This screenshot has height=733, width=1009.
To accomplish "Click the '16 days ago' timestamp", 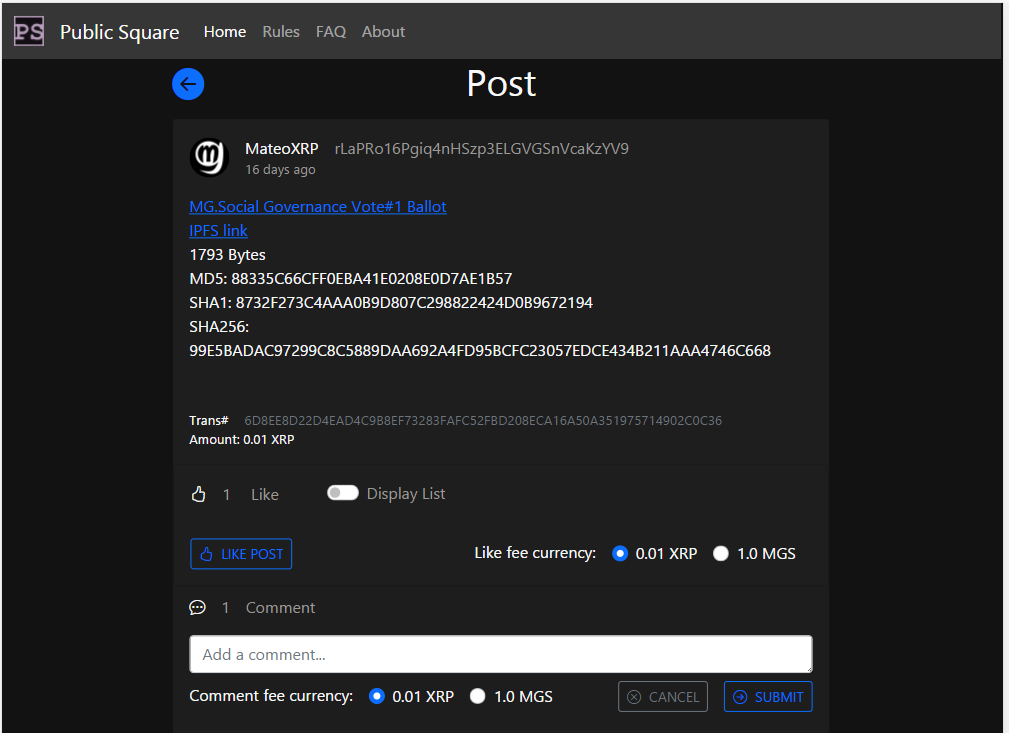I will [x=280, y=170].
